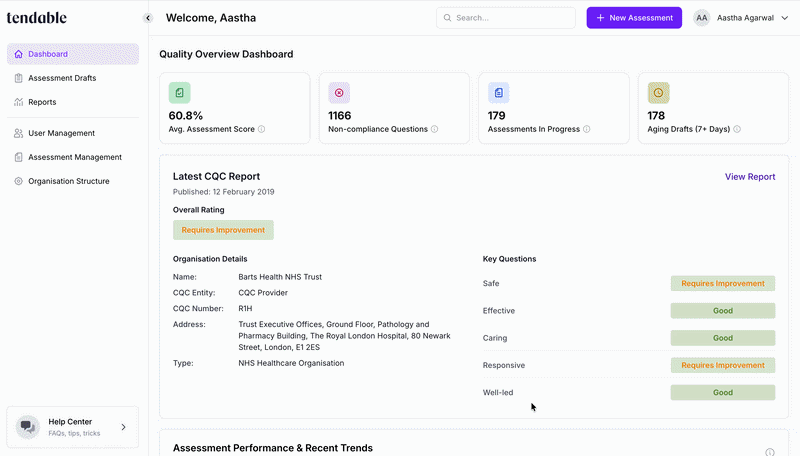Click the Effective Good badge
Image resolution: width=800 pixels, height=456 pixels.
[x=723, y=311]
